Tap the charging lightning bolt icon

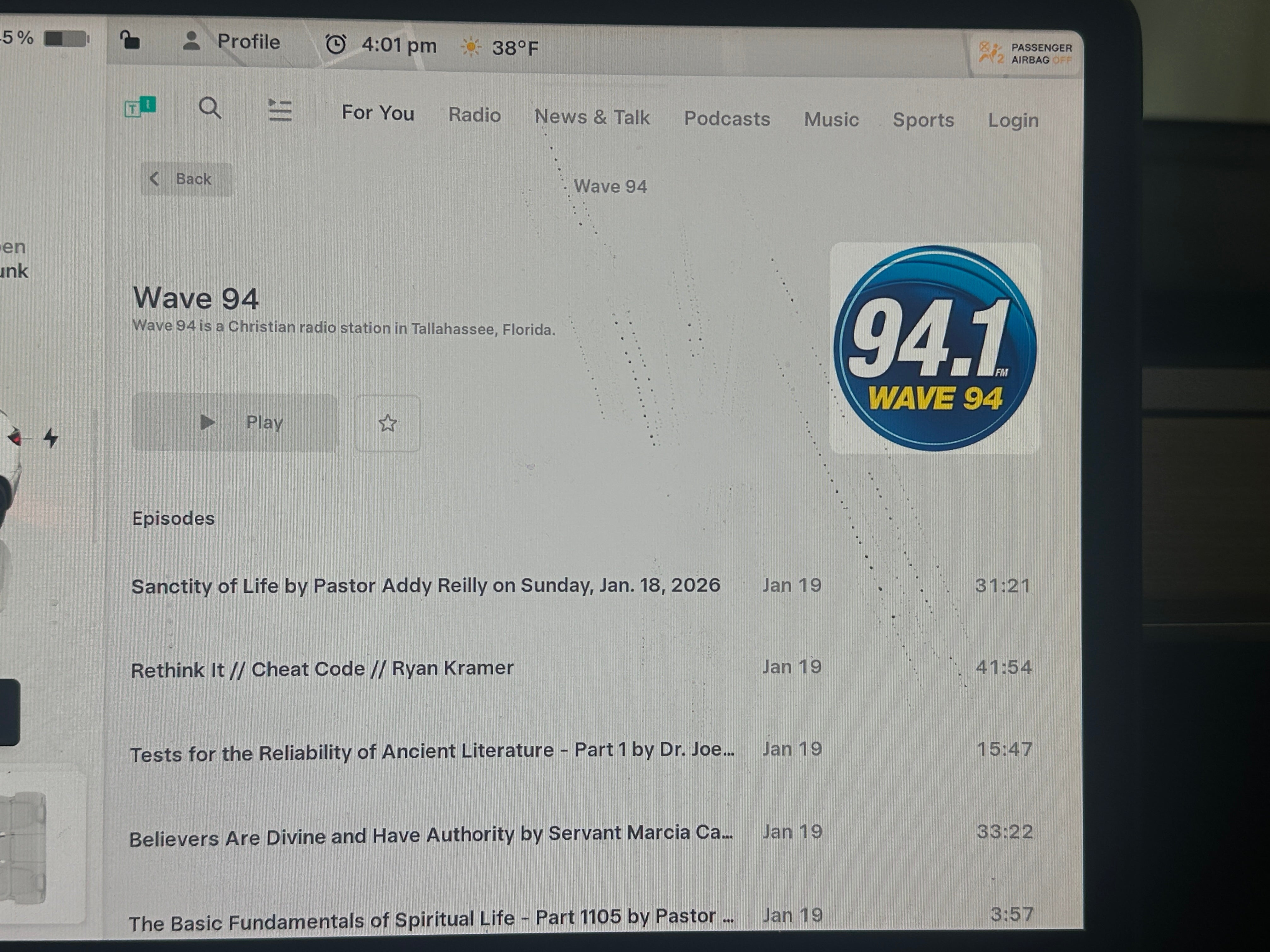tap(51, 438)
